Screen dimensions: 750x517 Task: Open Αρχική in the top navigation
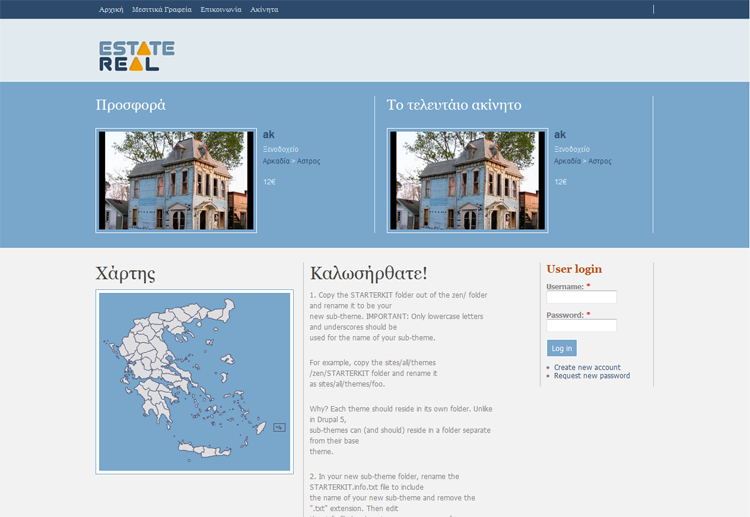click(x=111, y=9)
